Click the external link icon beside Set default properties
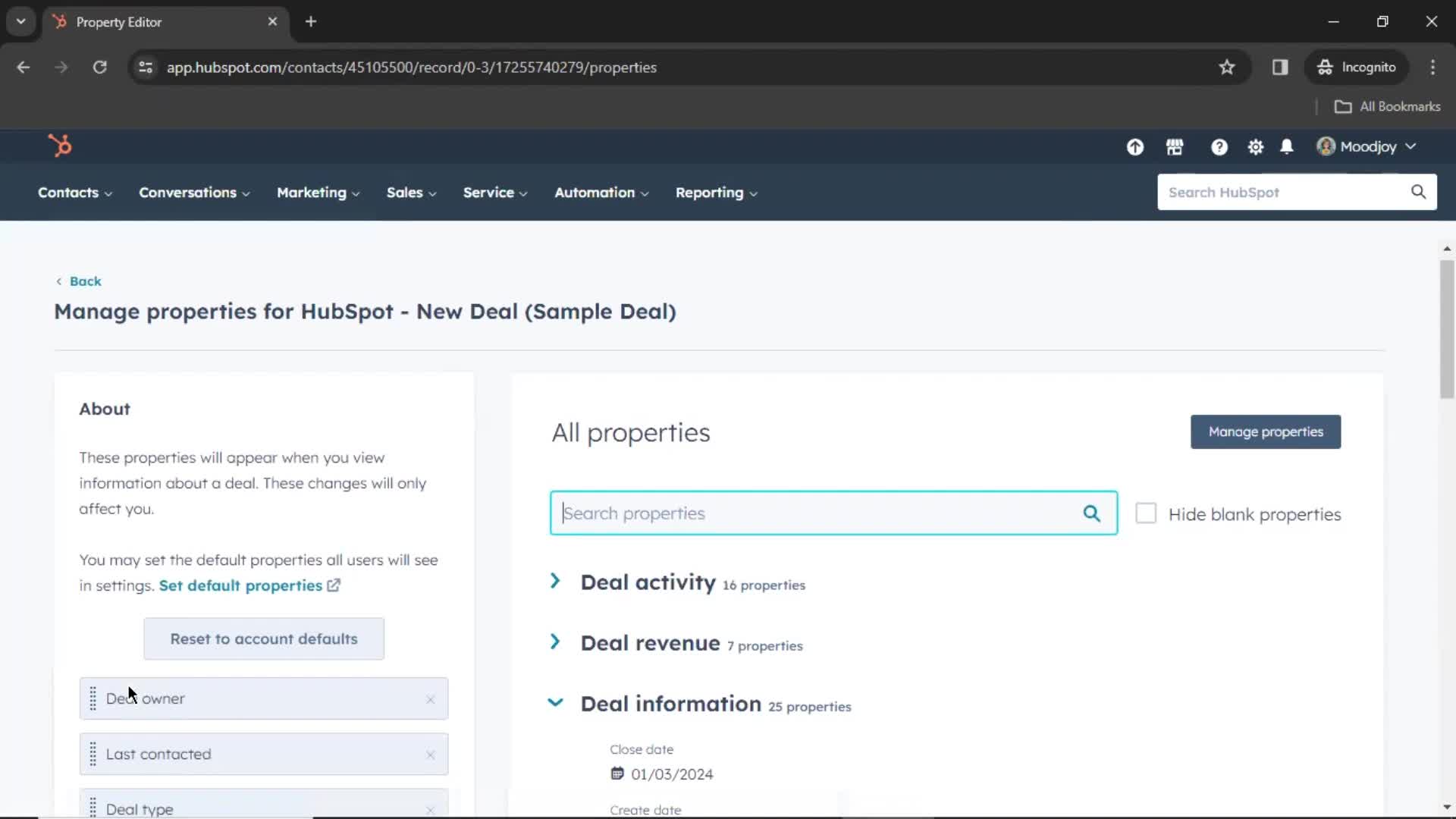The width and height of the screenshot is (1456, 819). tap(334, 585)
